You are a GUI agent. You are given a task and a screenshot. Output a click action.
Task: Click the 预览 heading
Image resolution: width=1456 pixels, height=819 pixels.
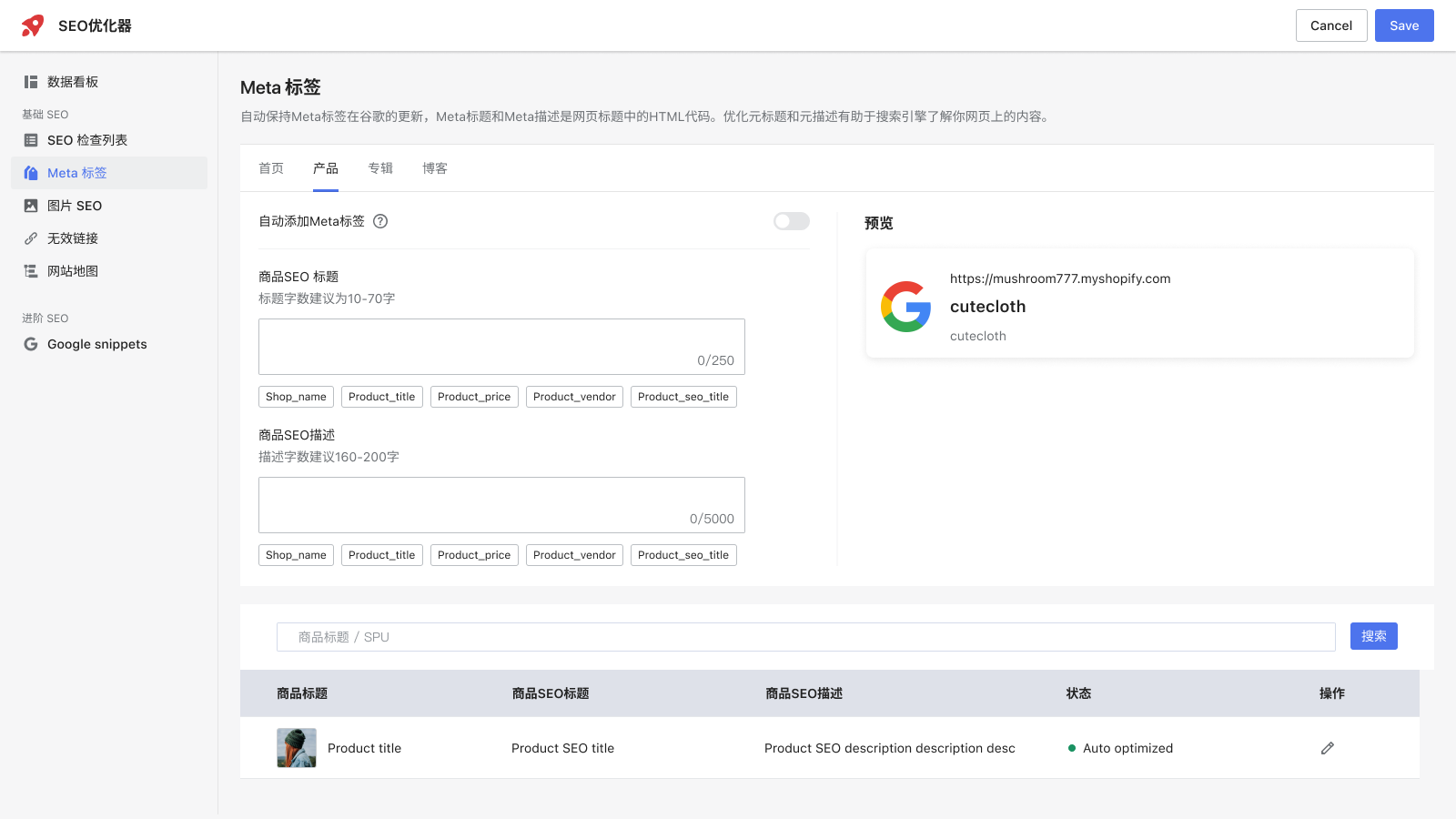pos(879,223)
